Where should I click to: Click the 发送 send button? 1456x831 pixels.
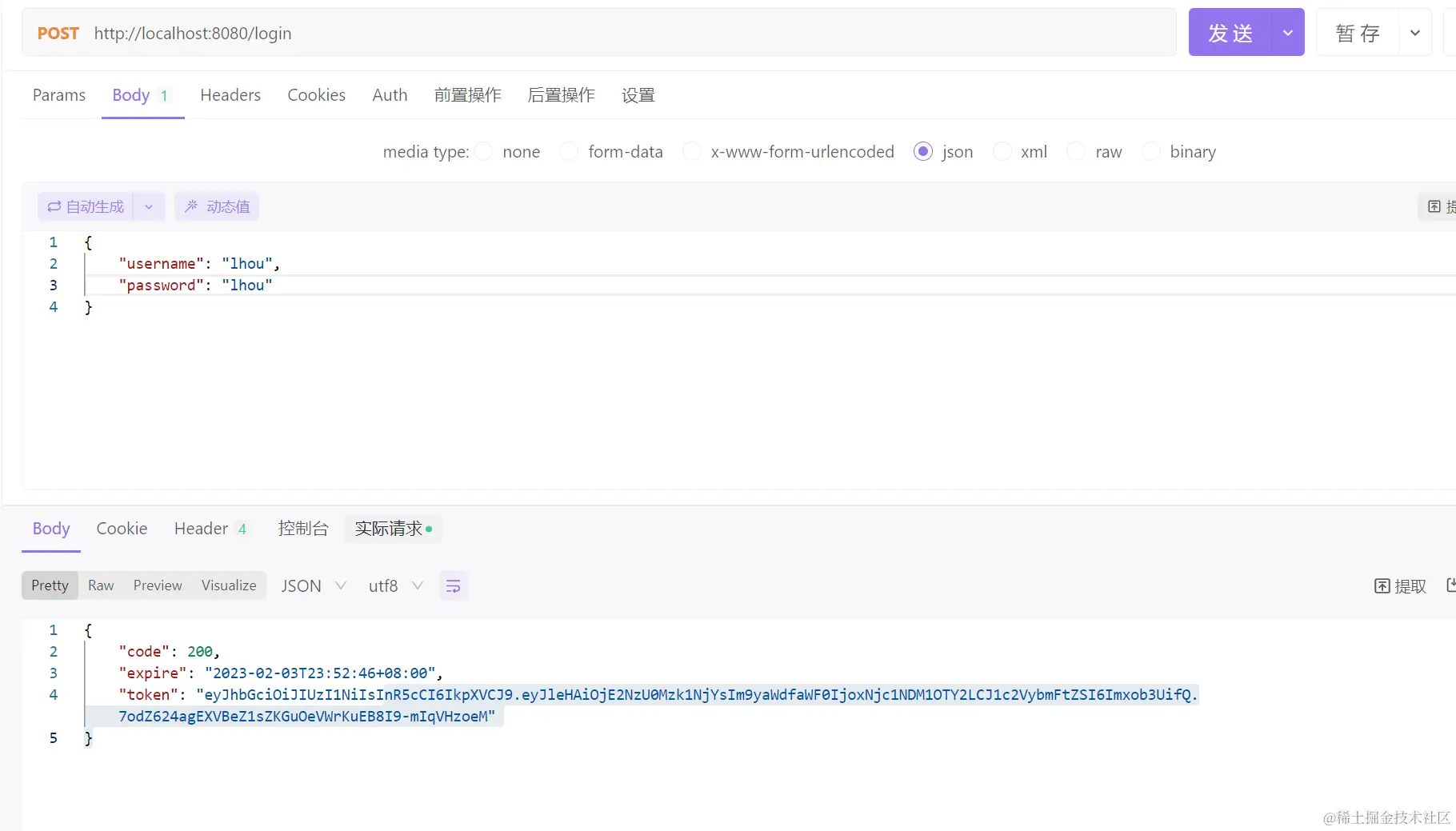pos(1230,33)
